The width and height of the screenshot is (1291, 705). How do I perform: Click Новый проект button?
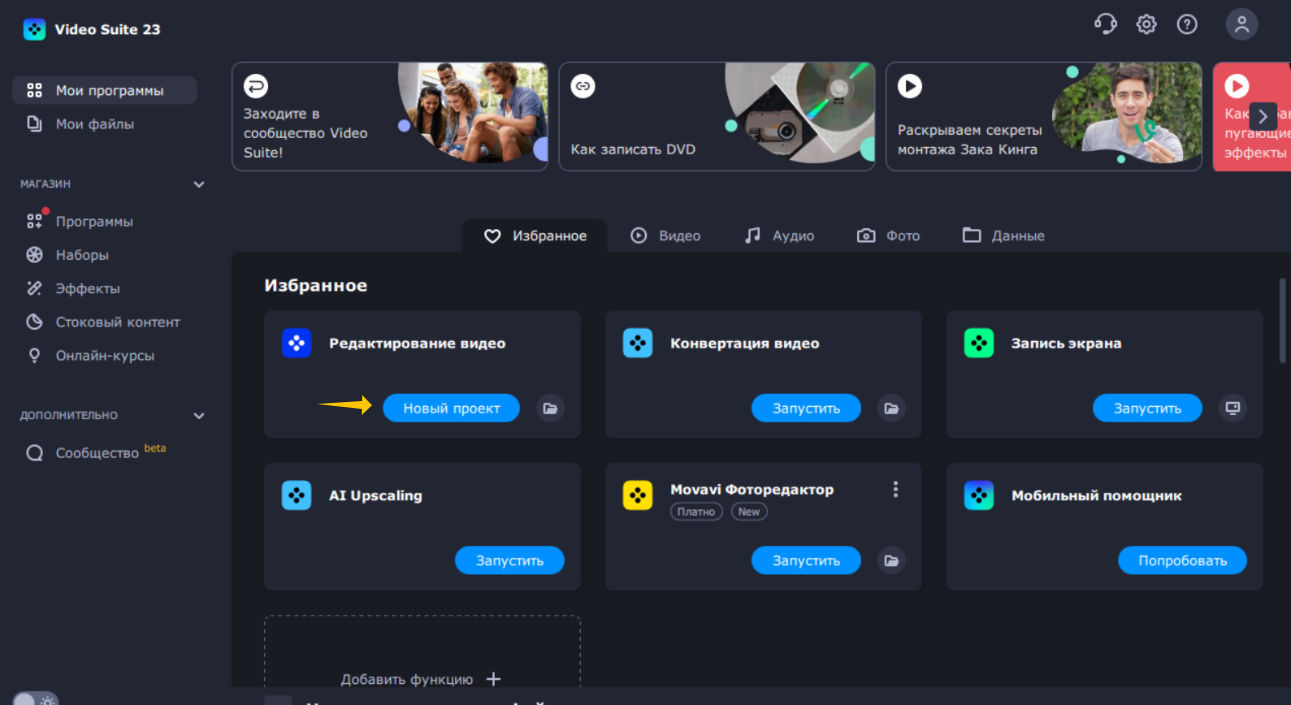(451, 408)
